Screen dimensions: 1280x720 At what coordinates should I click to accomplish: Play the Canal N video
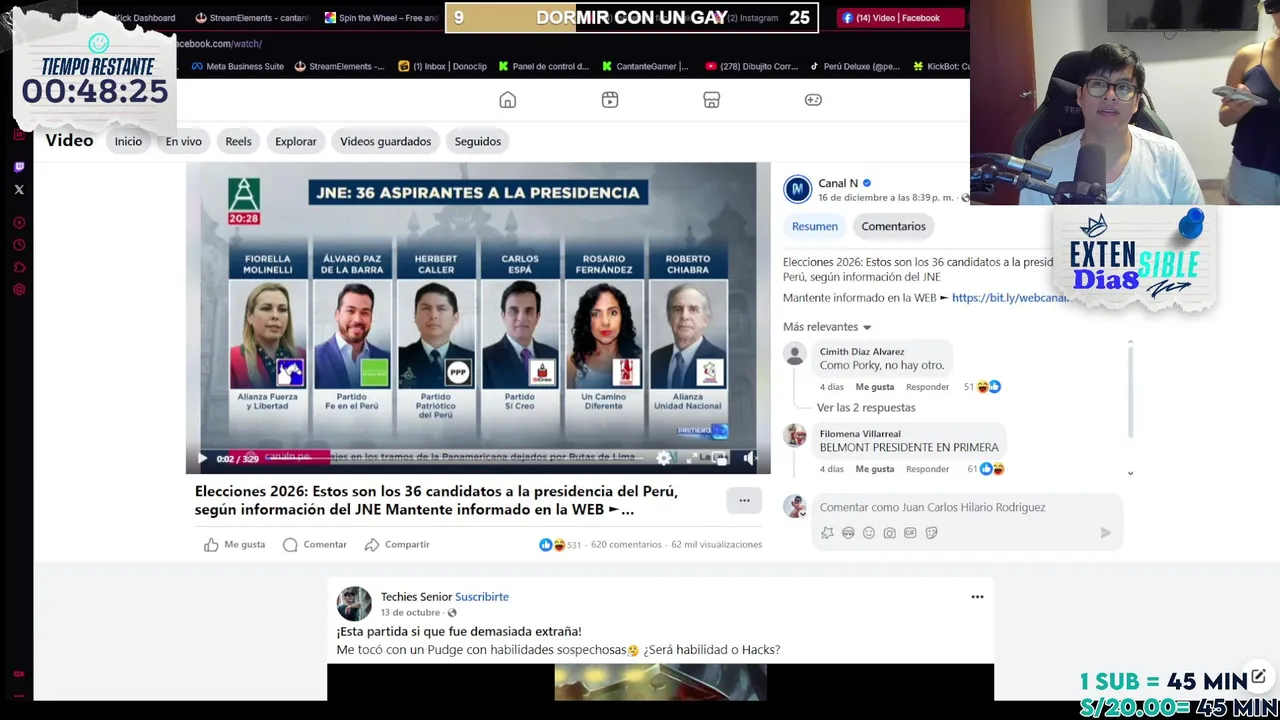click(x=202, y=458)
